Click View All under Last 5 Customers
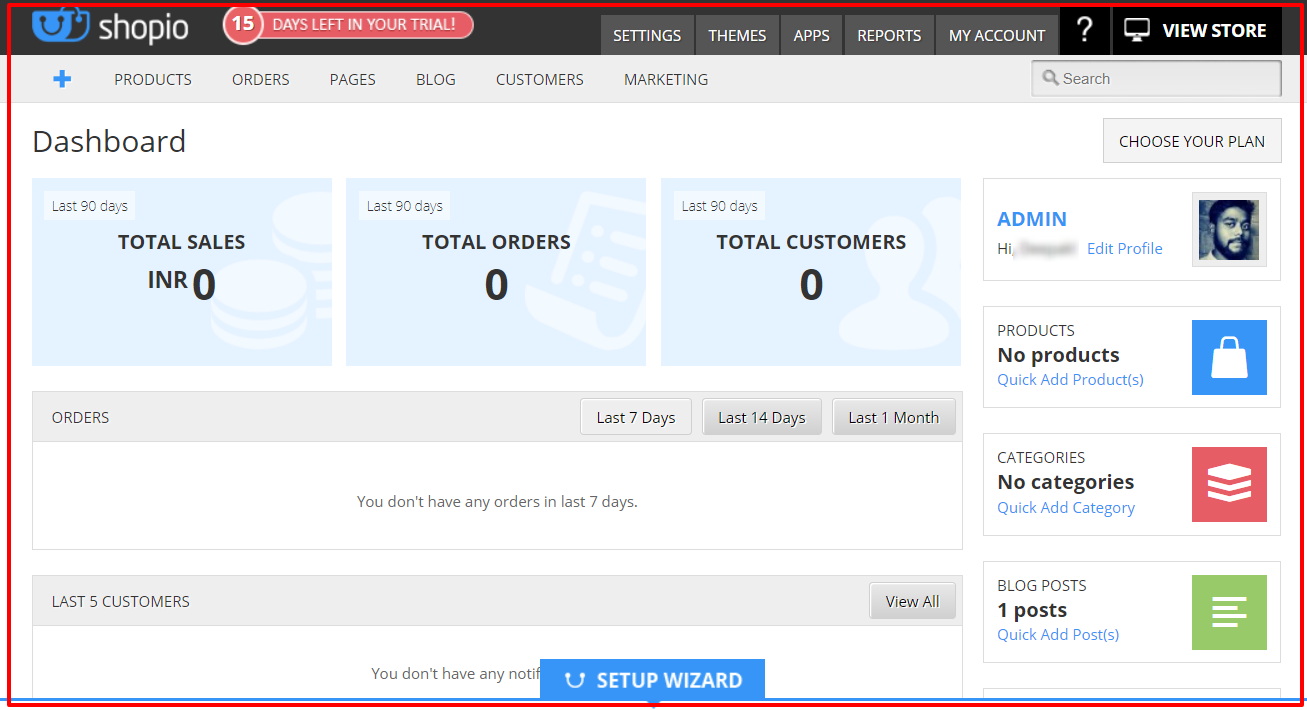Image resolution: width=1307 pixels, height=710 pixels. click(x=912, y=601)
